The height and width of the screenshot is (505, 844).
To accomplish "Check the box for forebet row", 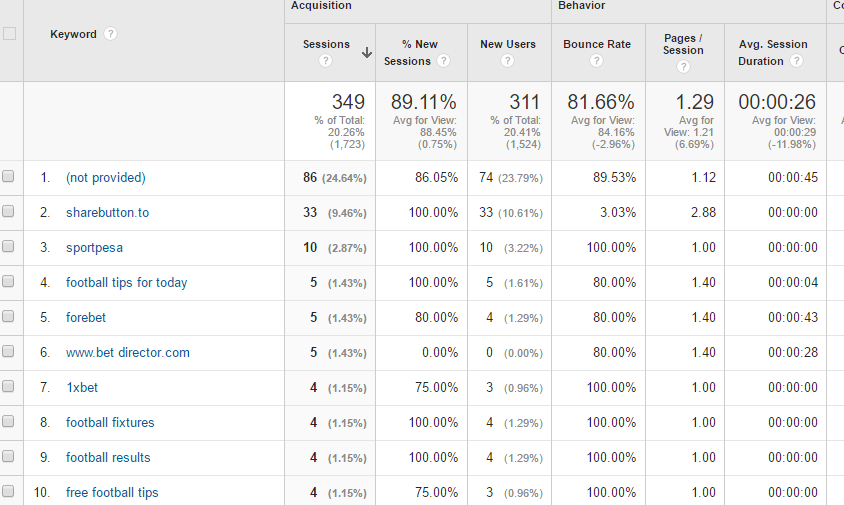I will pyautogui.click(x=8, y=316).
